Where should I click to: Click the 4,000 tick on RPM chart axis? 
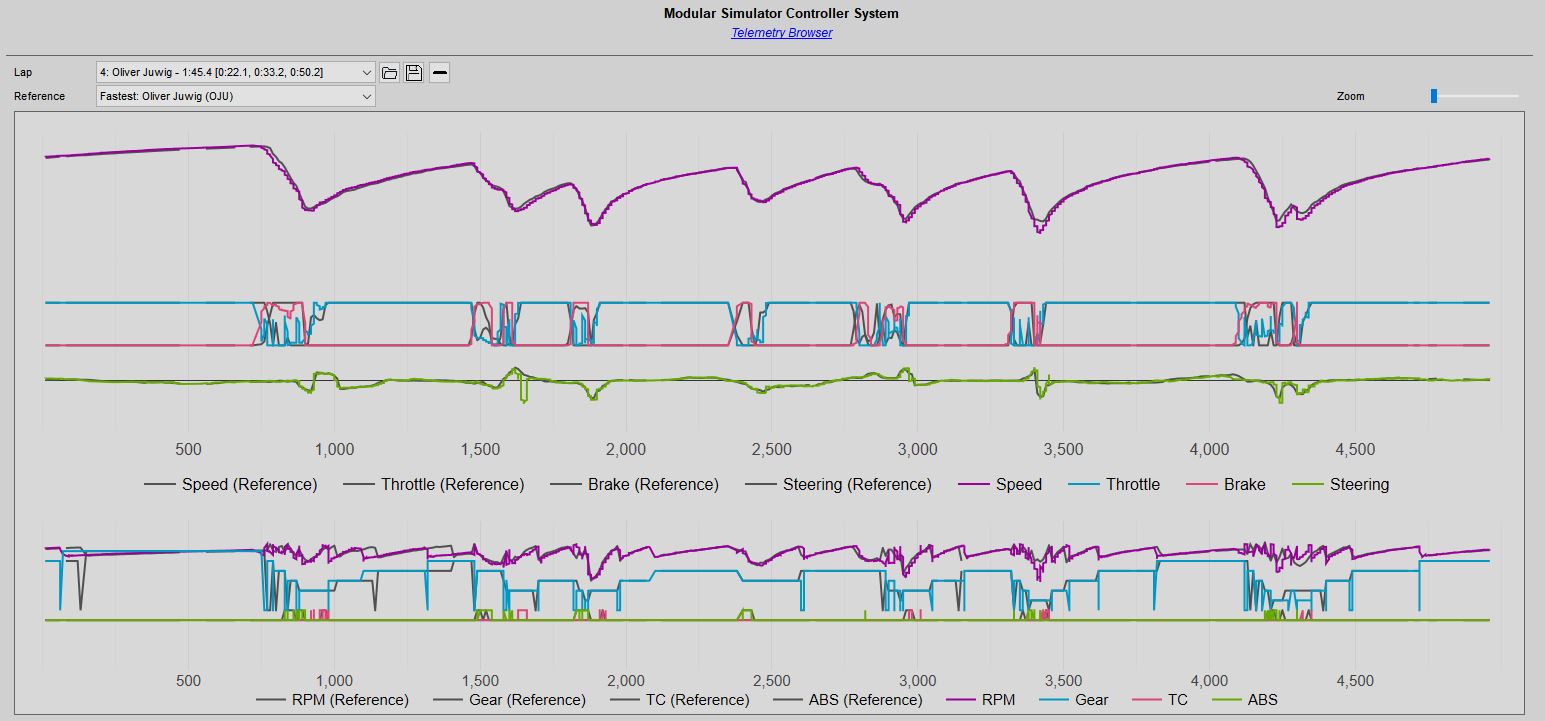1210,681
